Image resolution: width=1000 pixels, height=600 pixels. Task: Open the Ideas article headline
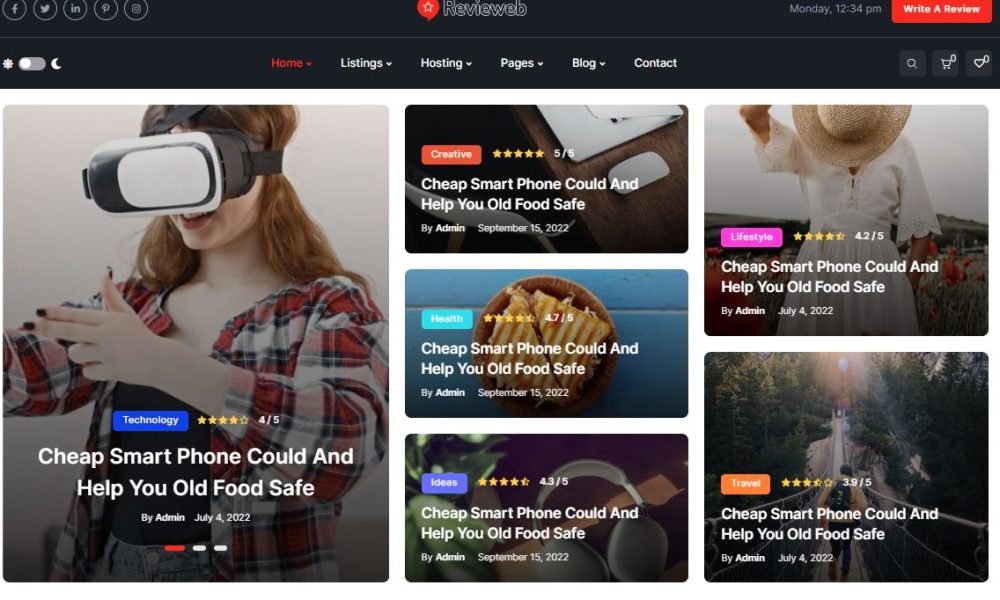pos(529,523)
